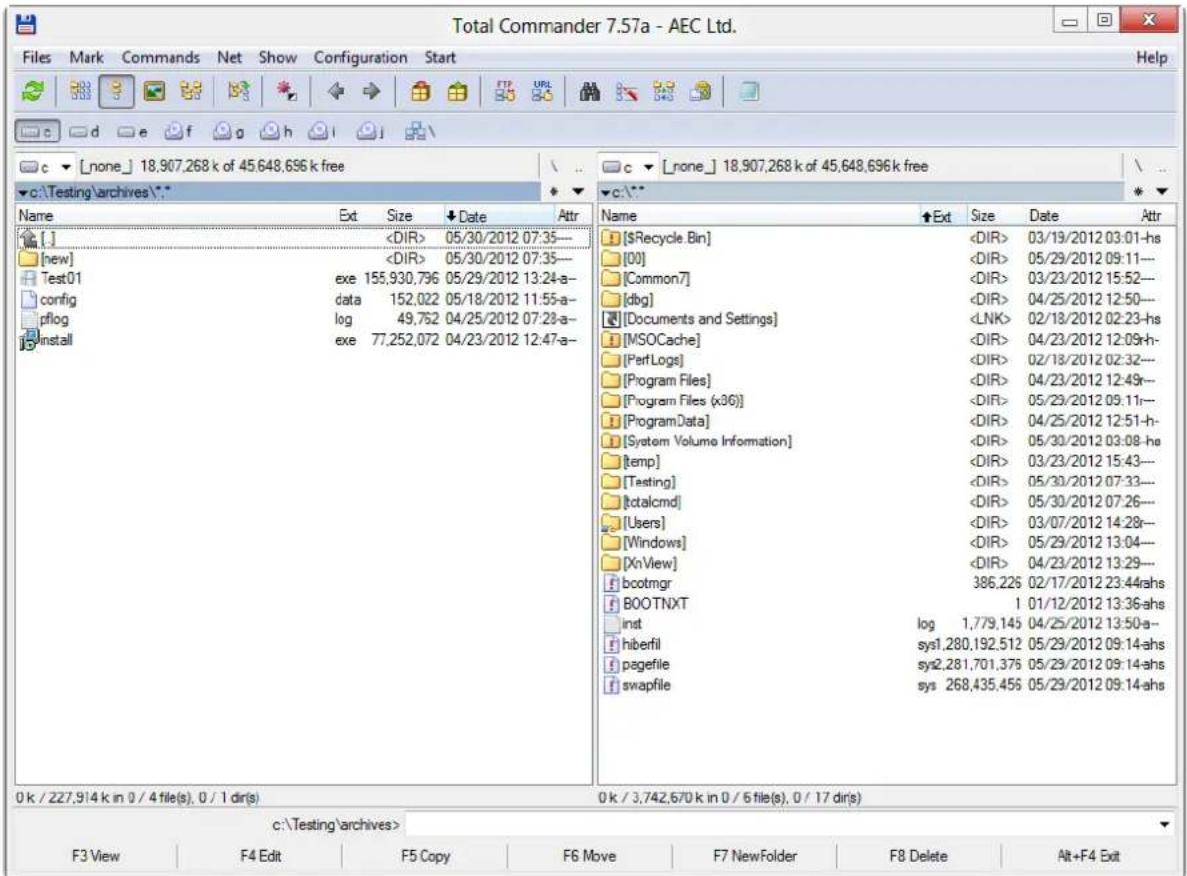Screen dimensions: 1187x876
Task: Select the install exe file icon
Action: tap(28, 341)
